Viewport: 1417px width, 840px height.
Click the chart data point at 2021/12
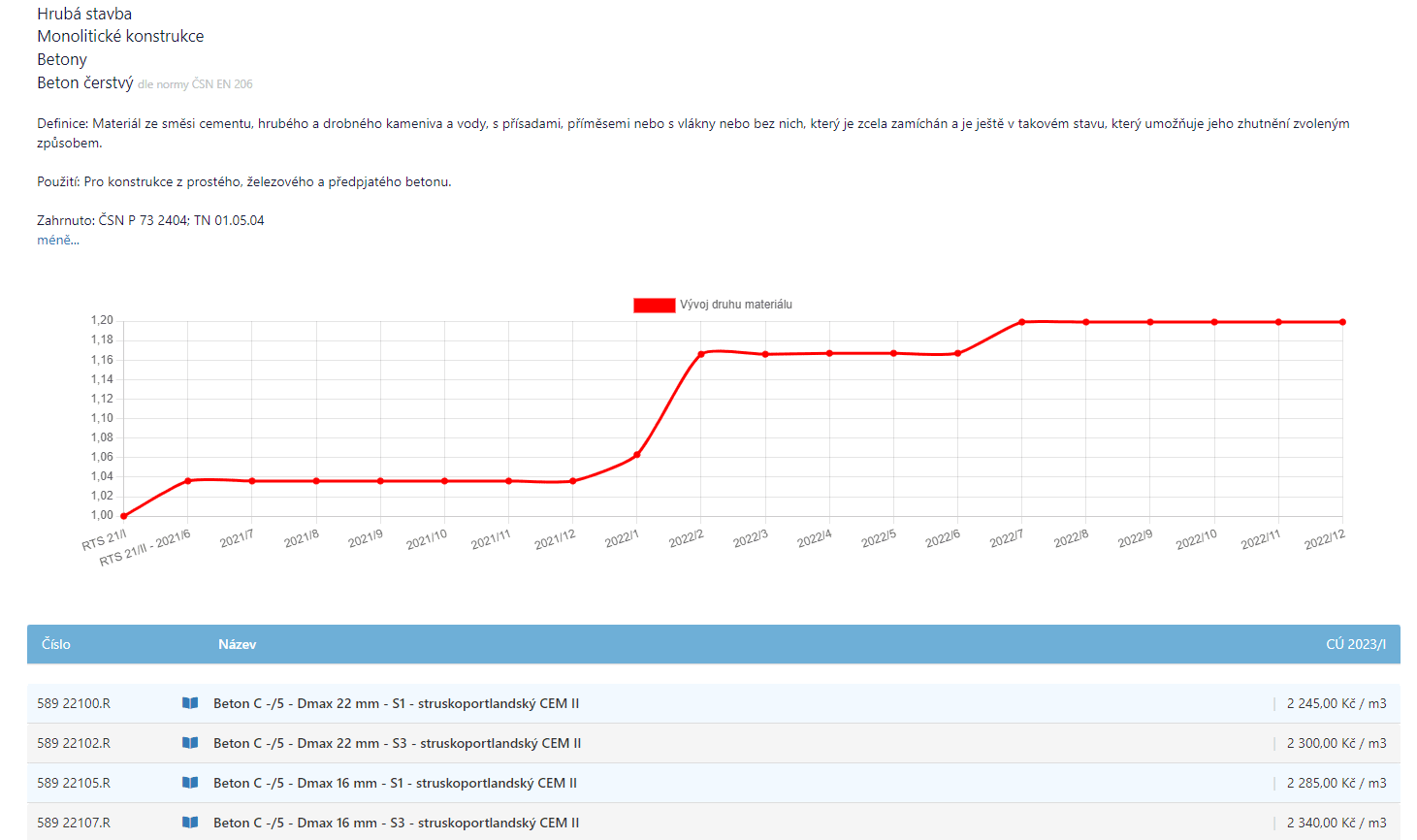point(573,481)
